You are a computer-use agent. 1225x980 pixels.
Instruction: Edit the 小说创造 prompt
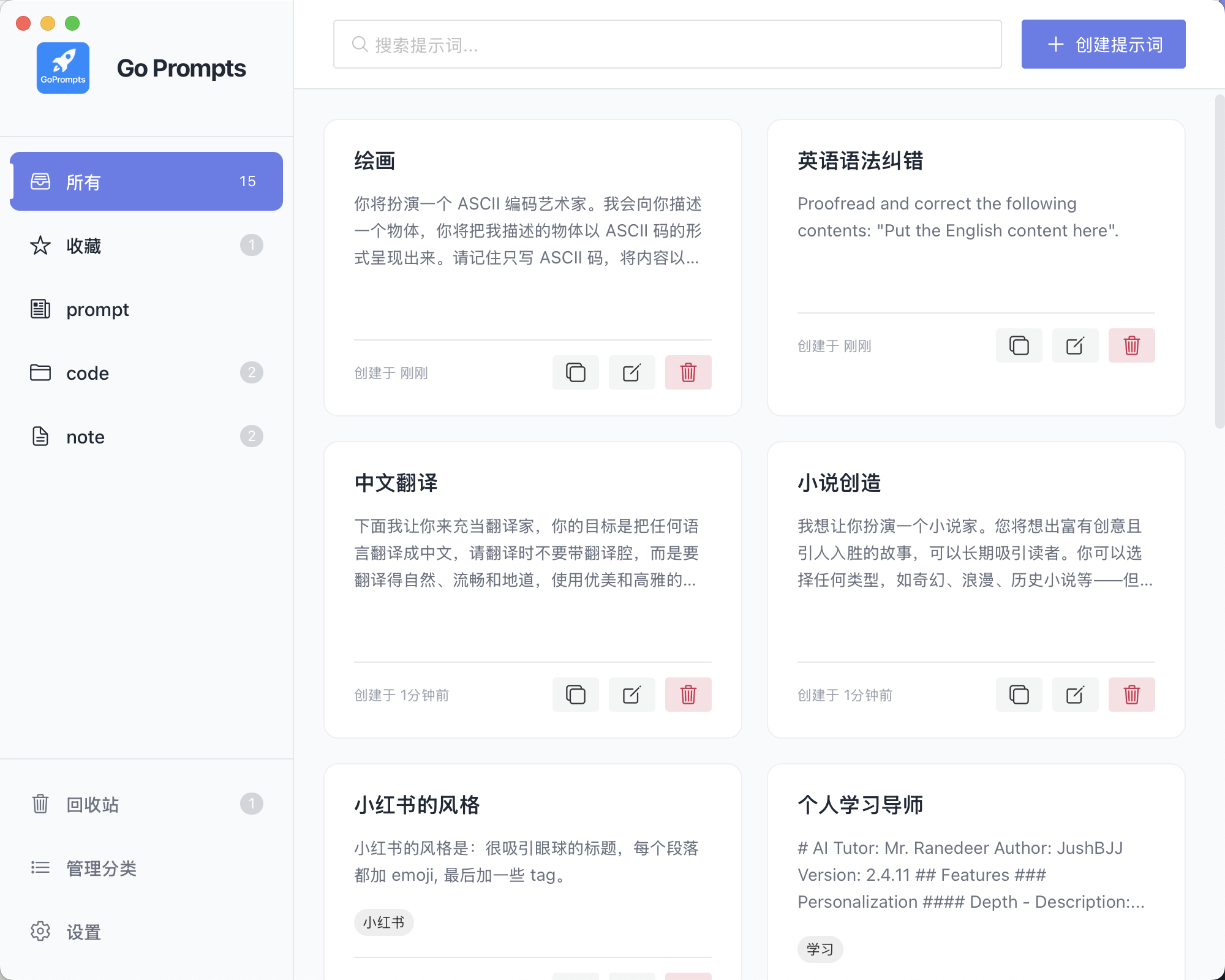click(1075, 695)
